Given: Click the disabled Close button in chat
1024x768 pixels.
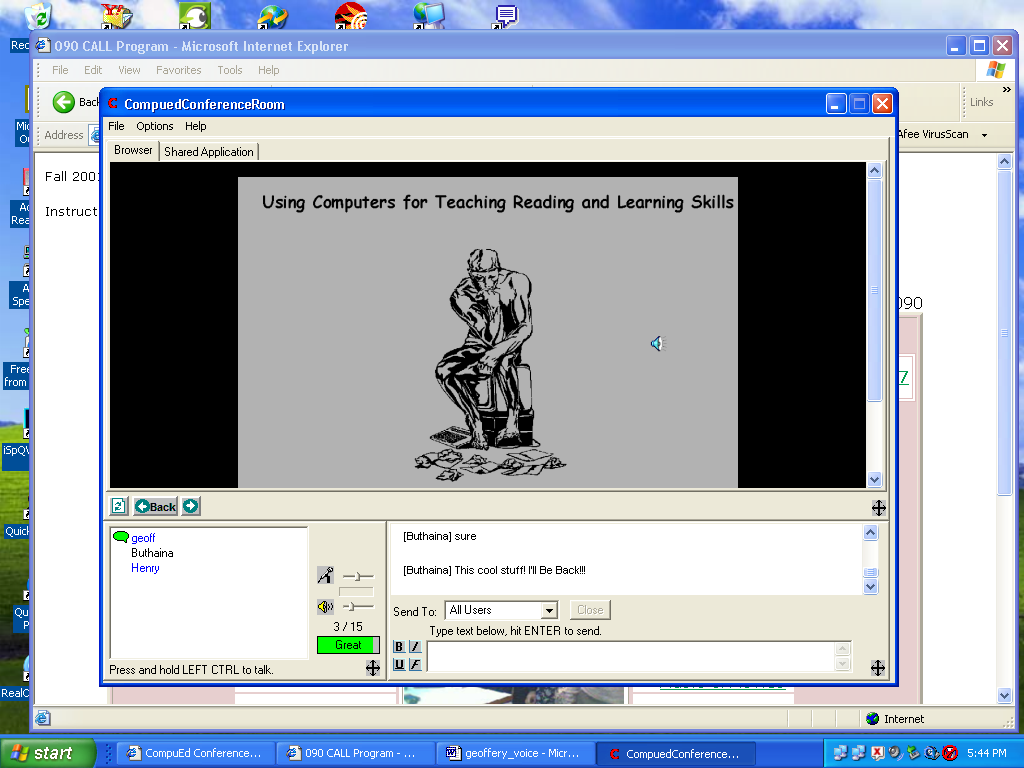Looking at the screenshot, I should point(590,610).
